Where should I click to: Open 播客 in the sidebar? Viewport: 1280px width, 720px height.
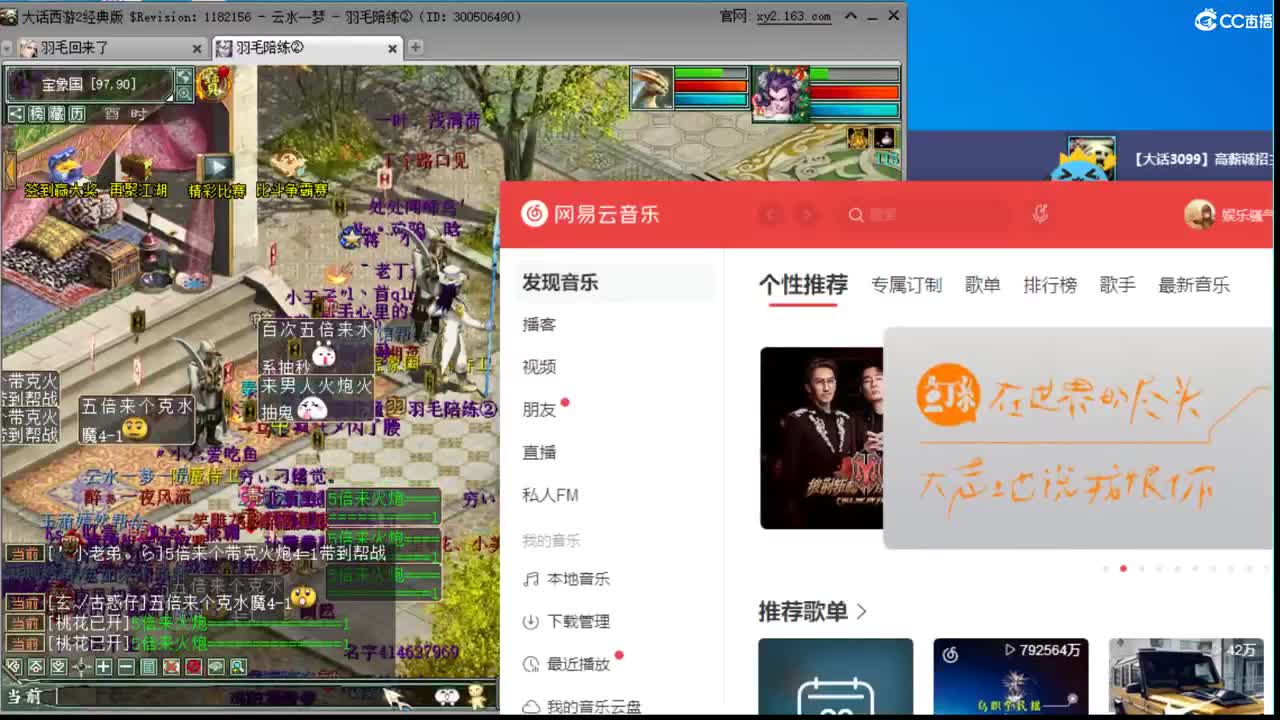pyautogui.click(x=539, y=324)
